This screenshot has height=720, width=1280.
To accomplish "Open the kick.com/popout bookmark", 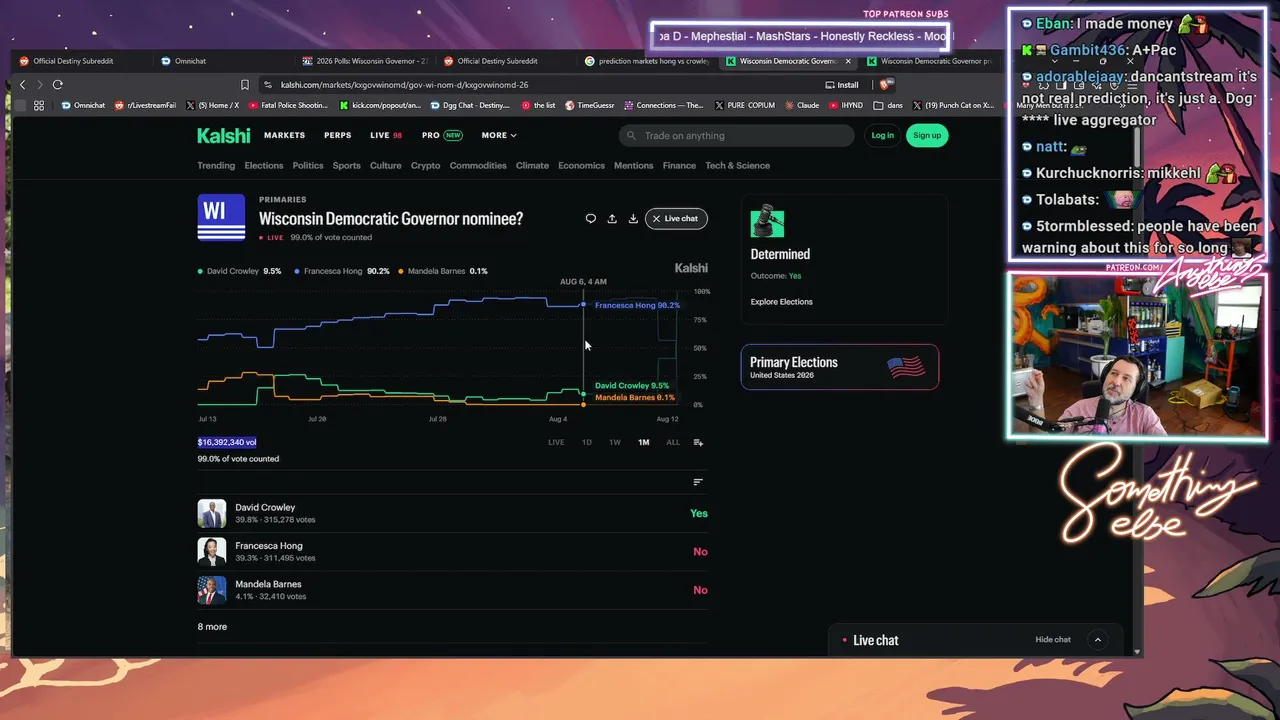I will [381, 105].
